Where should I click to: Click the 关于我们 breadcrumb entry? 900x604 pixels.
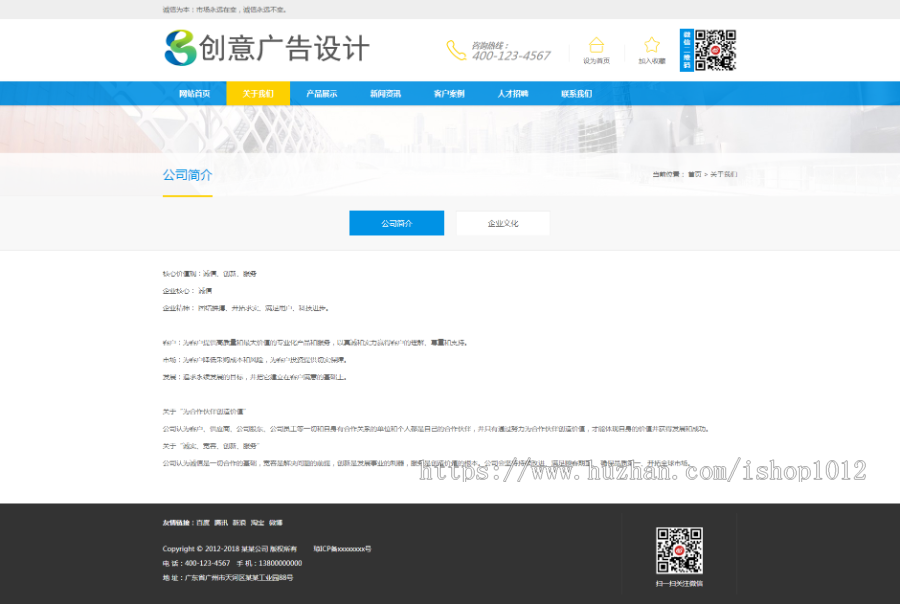[724, 174]
